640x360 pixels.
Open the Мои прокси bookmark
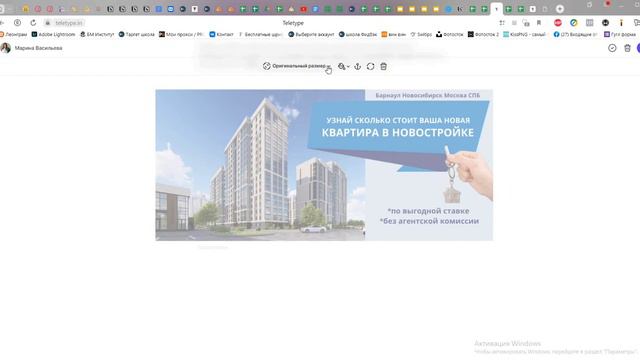181,35
